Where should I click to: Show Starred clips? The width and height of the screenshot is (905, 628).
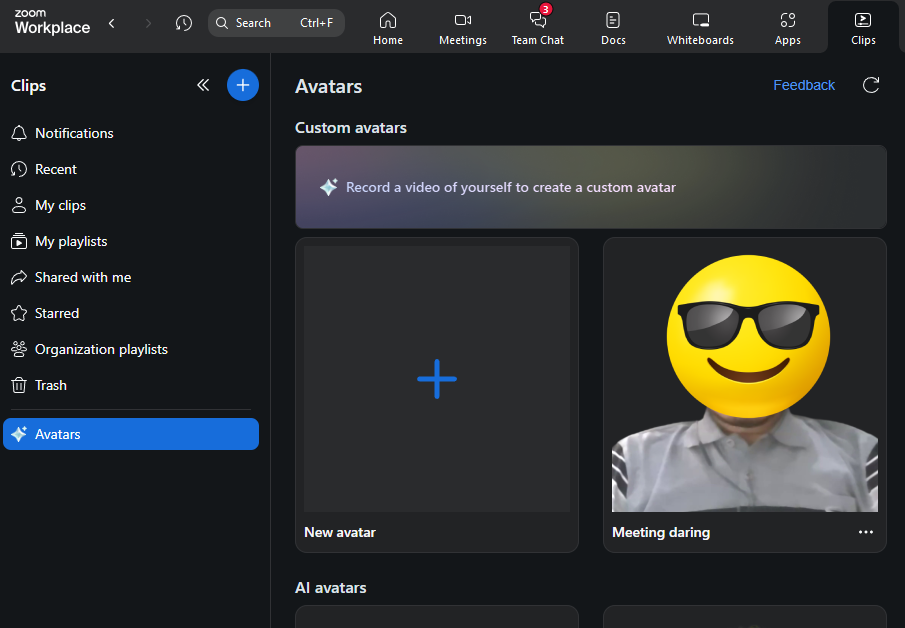tap(57, 313)
